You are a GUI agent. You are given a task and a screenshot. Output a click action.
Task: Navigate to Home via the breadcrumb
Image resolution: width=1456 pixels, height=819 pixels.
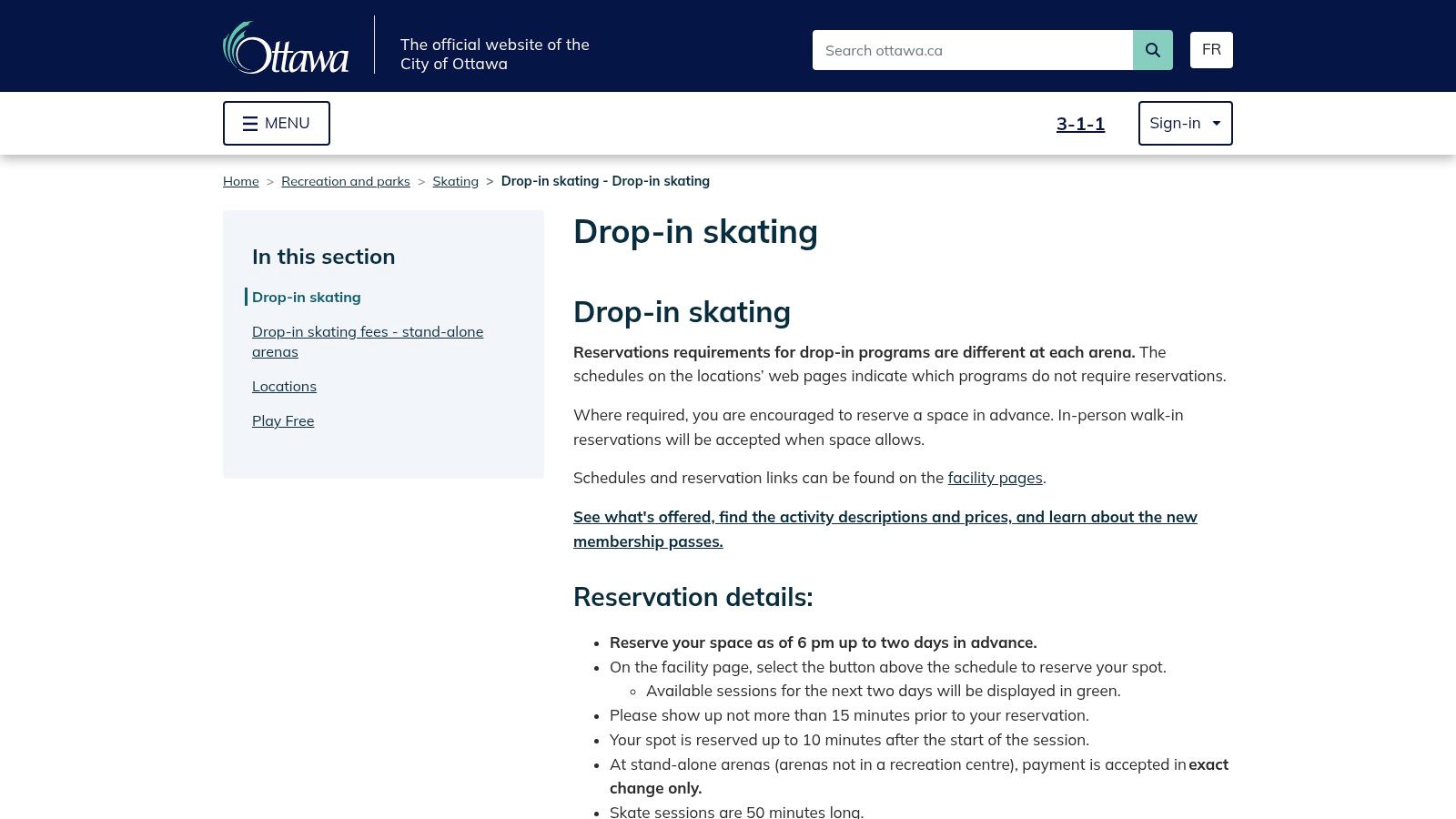pyautogui.click(x=240, y=181)
